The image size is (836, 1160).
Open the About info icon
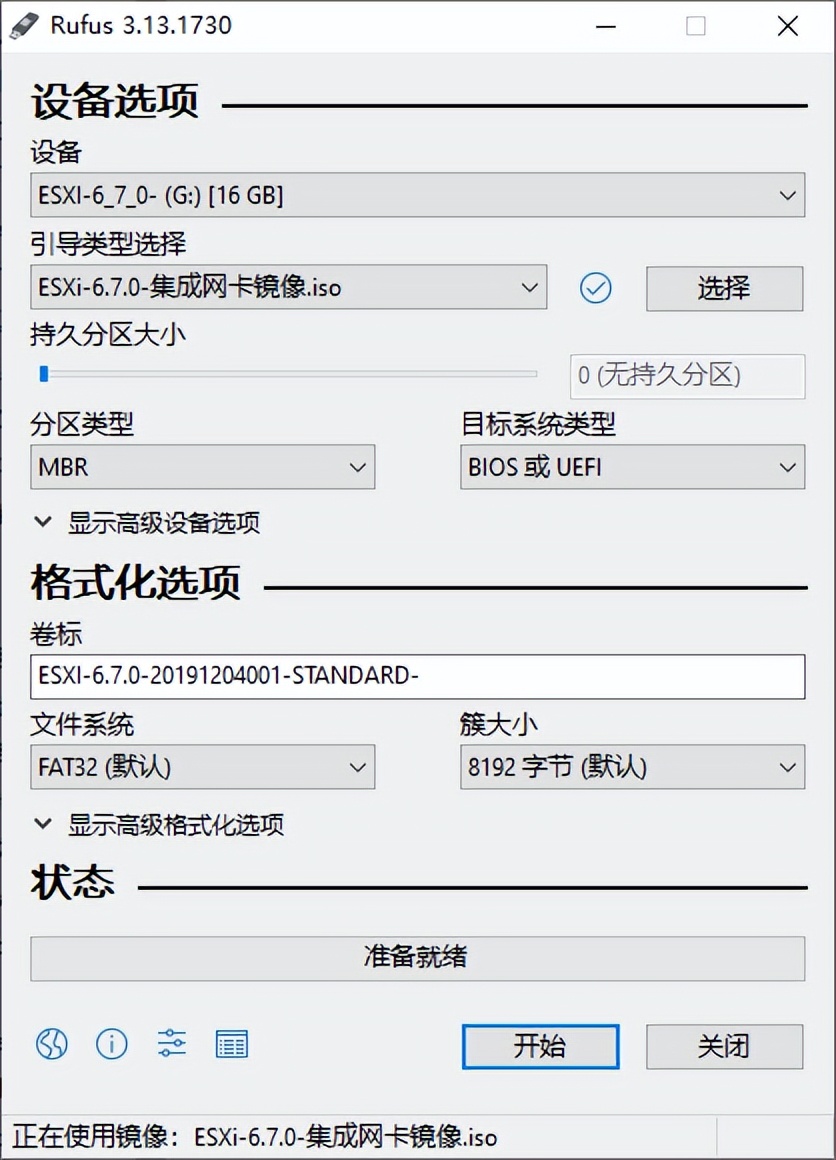pos(111,1044)
